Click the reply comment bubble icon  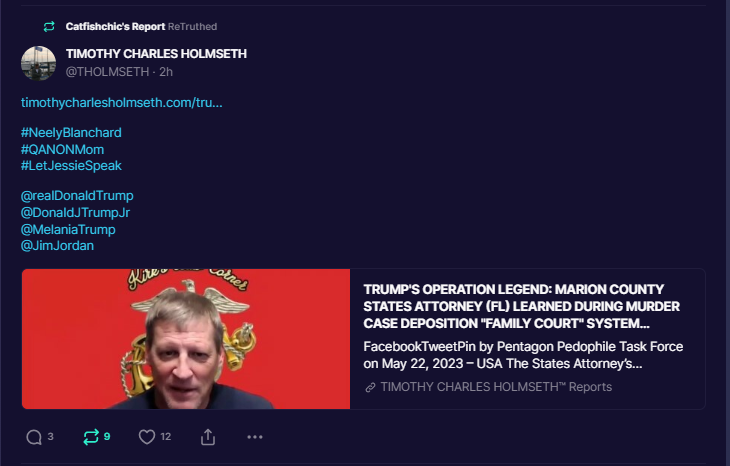(x=34, y=437)
